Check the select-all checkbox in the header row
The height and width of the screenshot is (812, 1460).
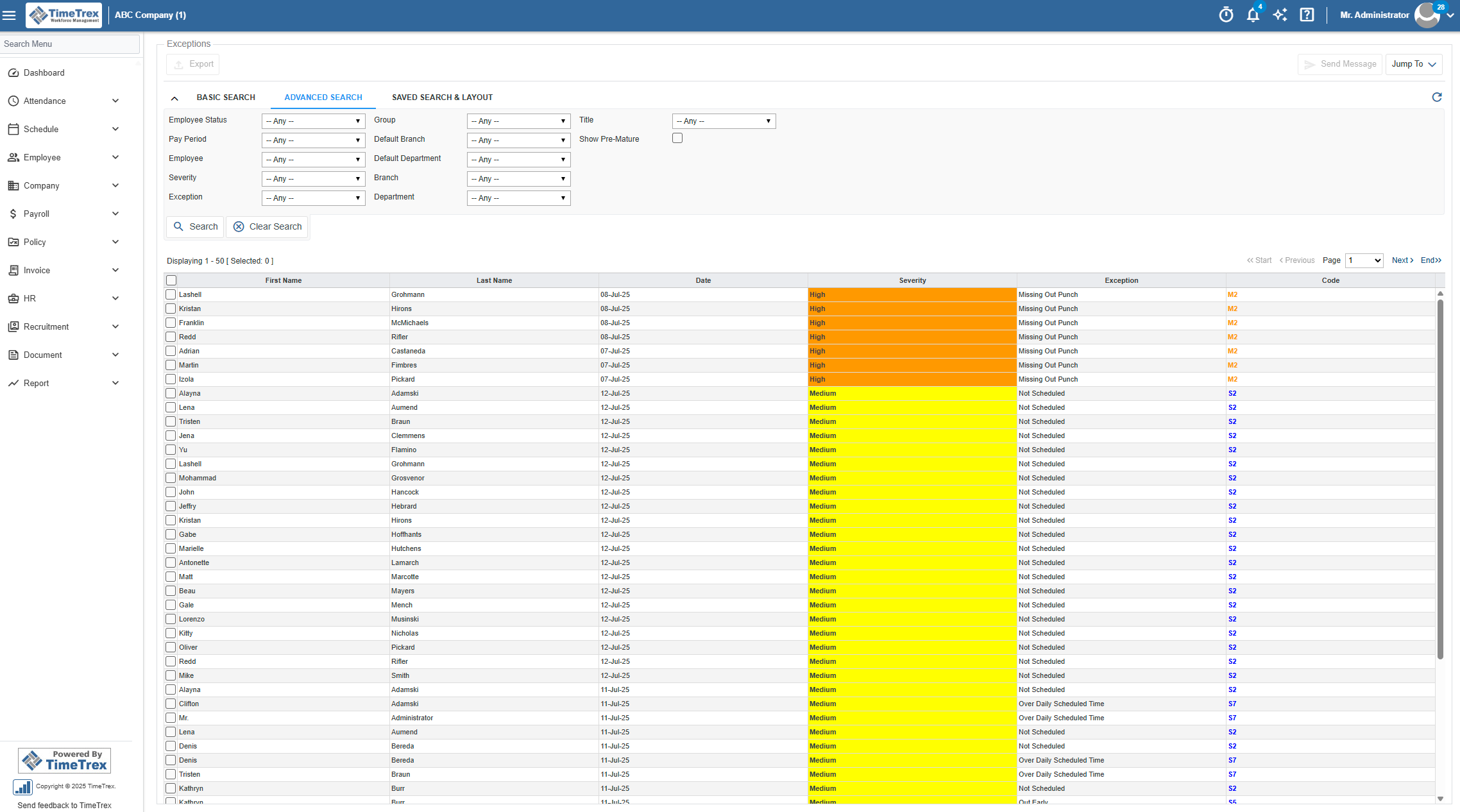(171, 280)
